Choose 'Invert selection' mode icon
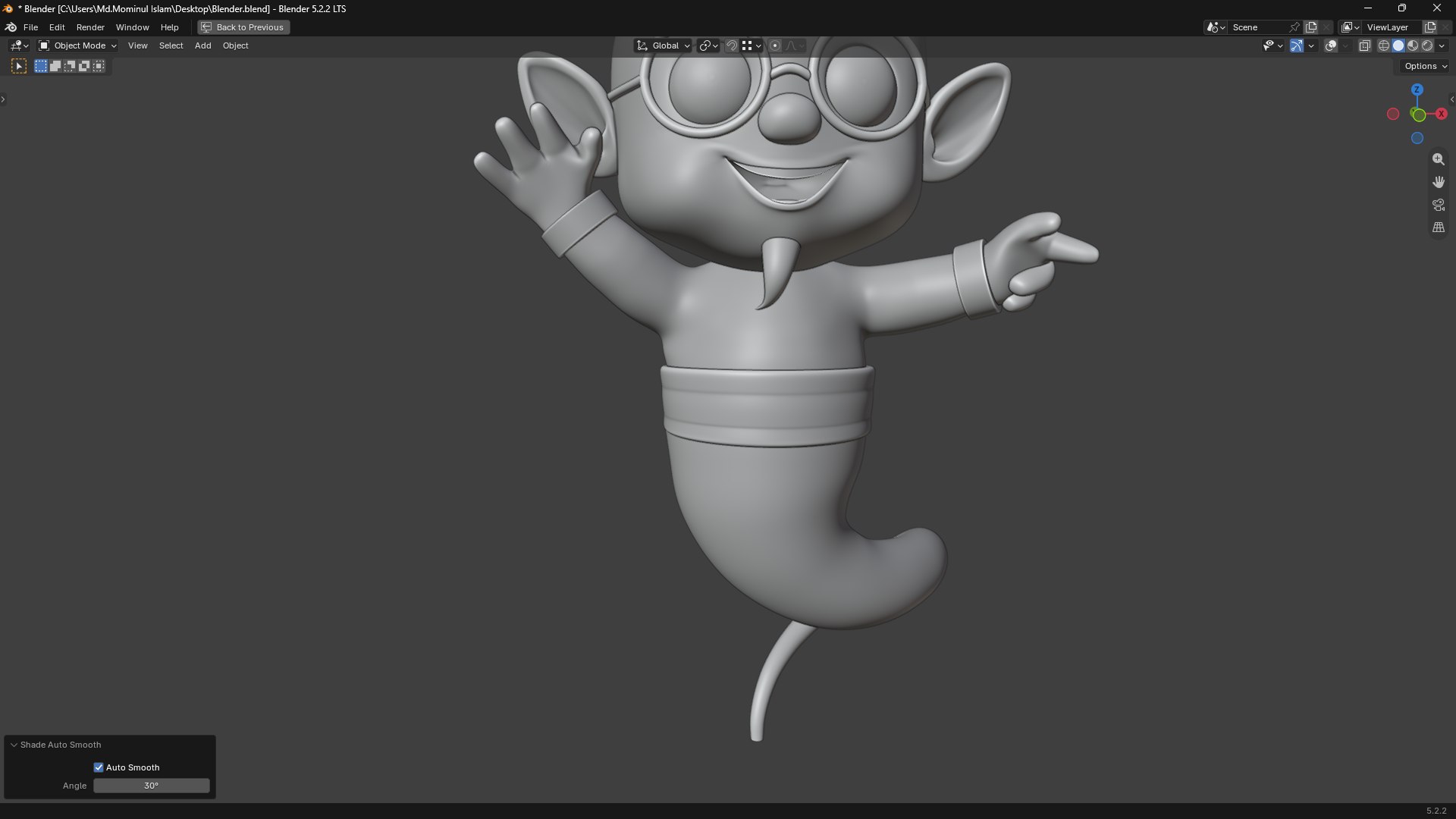The image size is (1456, 819). point(84,67)
